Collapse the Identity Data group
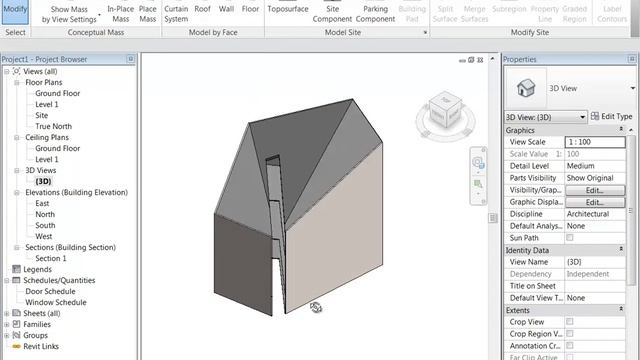The width and height of the screenshot is (640, 360). [x=621, y=249]
